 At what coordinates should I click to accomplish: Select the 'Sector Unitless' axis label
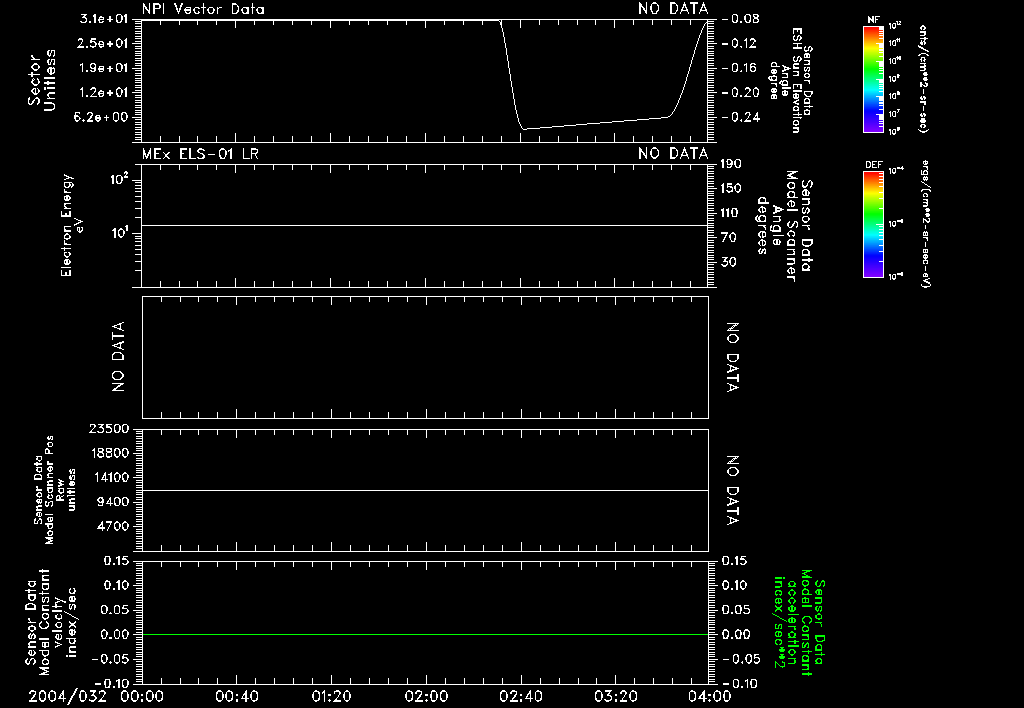(42, 80)
